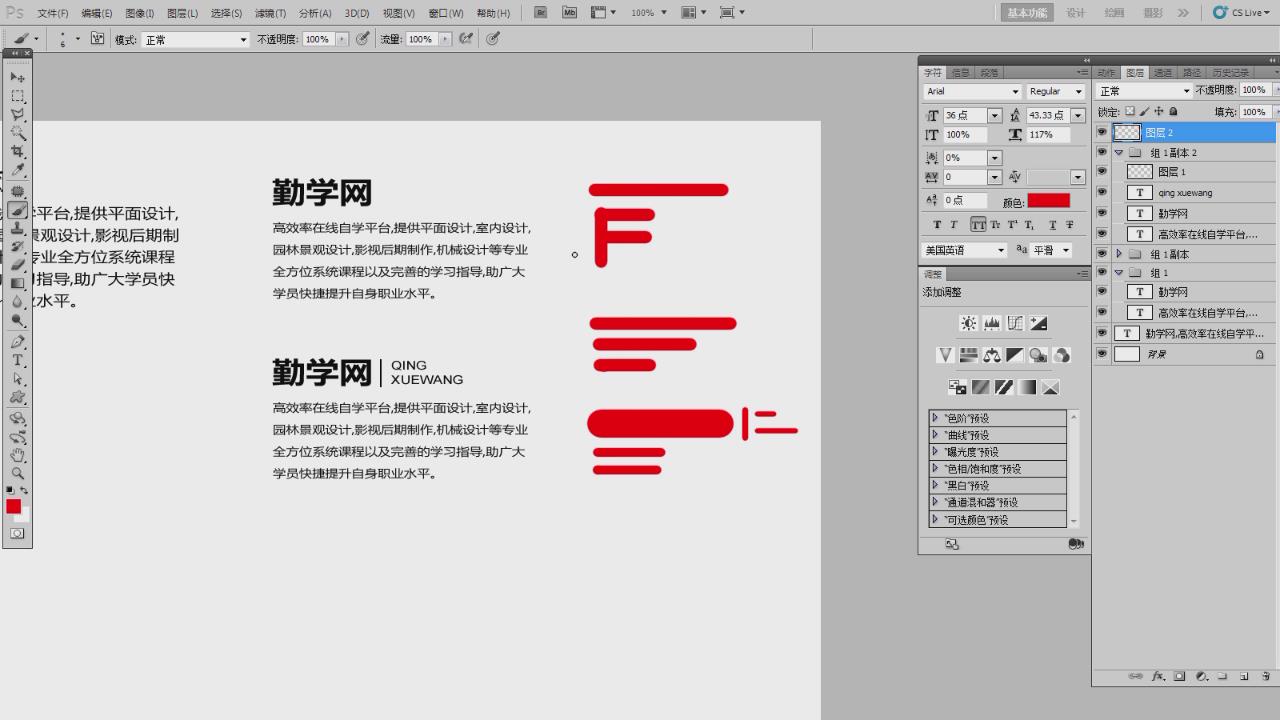This screenshot has width=1280, height=720.
Task: Select the Brush tool in toolbox
Action: [18, 209]
